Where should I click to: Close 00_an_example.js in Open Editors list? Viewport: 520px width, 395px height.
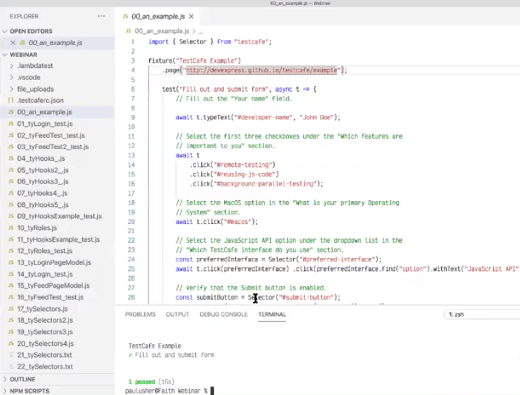[13, 43]
